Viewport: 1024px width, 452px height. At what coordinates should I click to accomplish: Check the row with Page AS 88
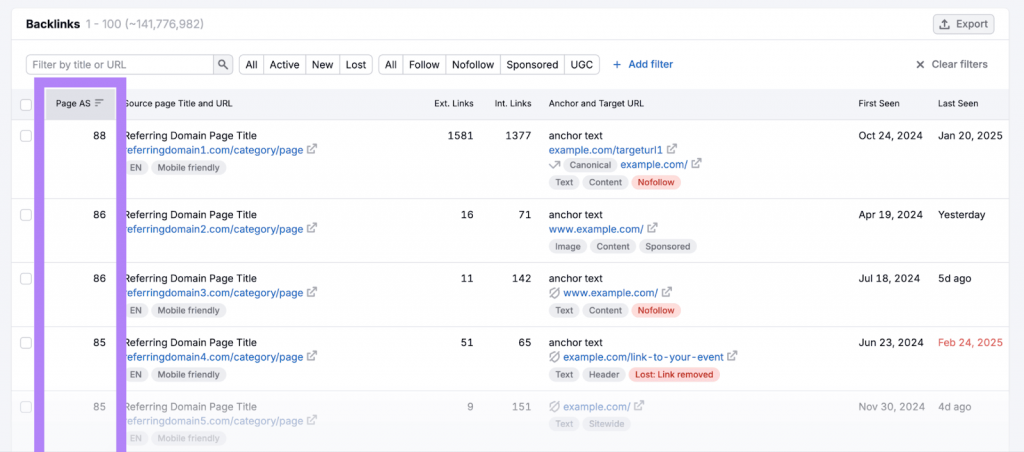[x=26, y=136]
